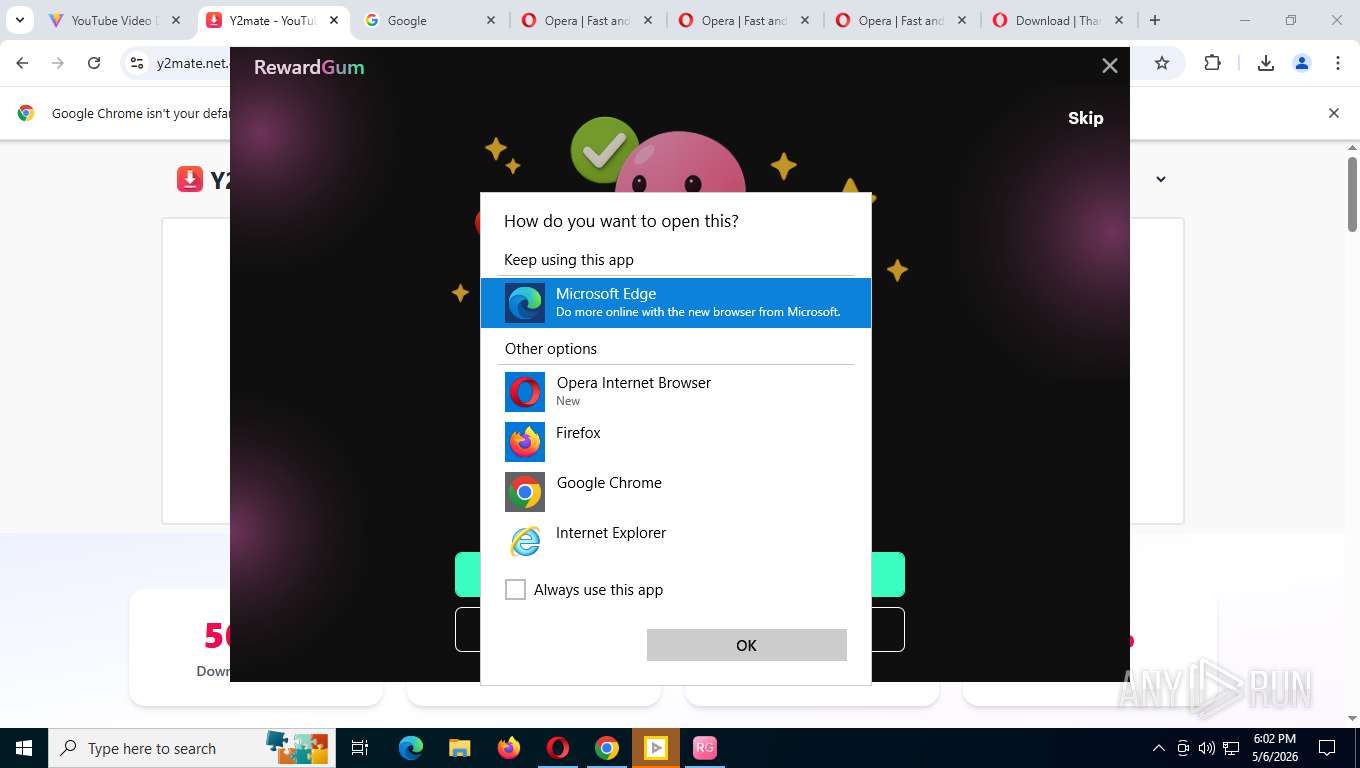Close the RewardGum overlay with the X
Screen dimensions: 1360x768
point(1110,66)
